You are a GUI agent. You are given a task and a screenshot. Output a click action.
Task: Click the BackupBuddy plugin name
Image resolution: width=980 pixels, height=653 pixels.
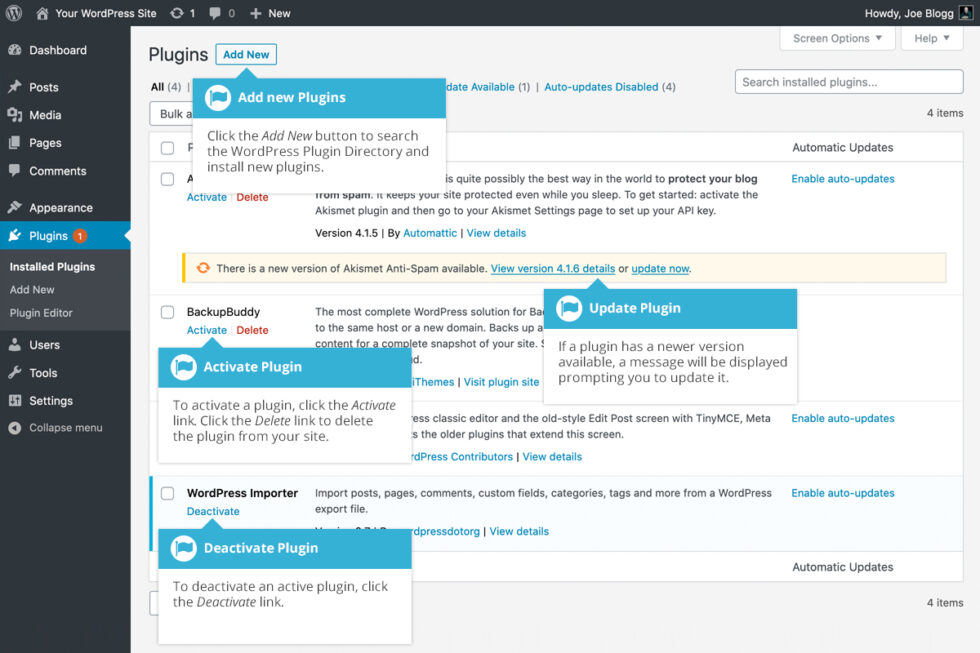pos(223,312)
